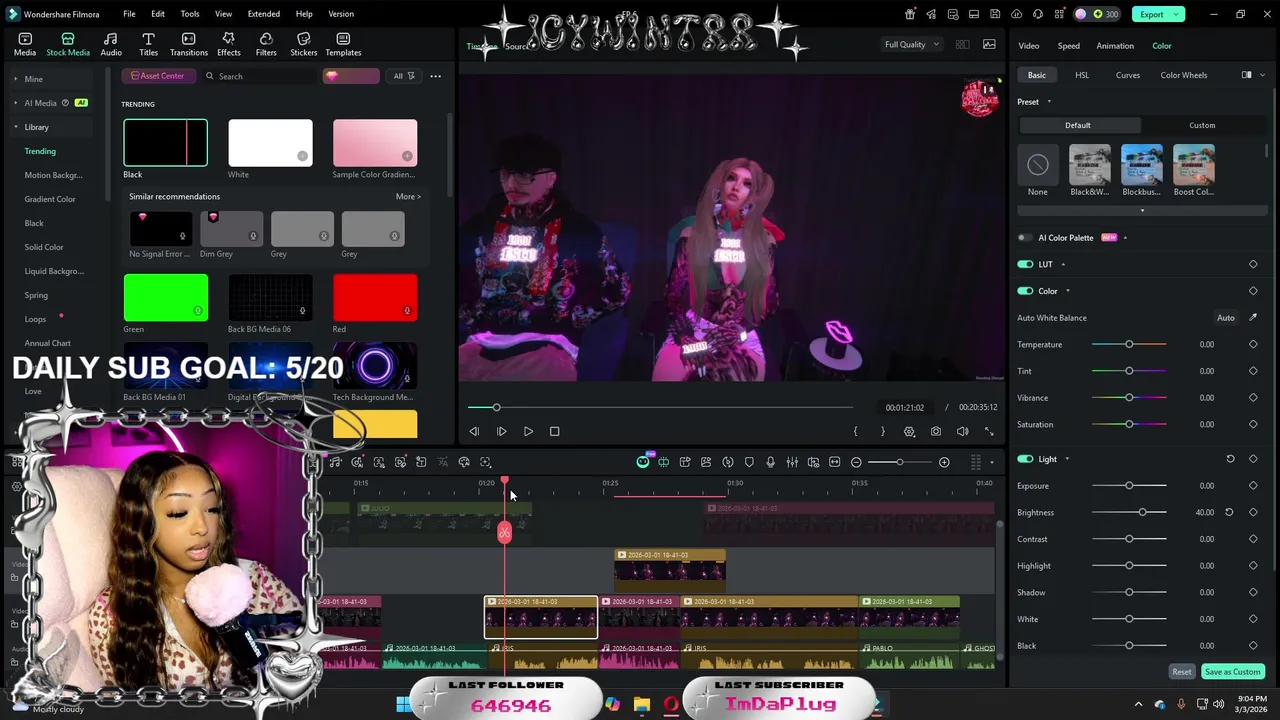
Task: Expand the AI Media tree item
Action: tap(16, 103)
